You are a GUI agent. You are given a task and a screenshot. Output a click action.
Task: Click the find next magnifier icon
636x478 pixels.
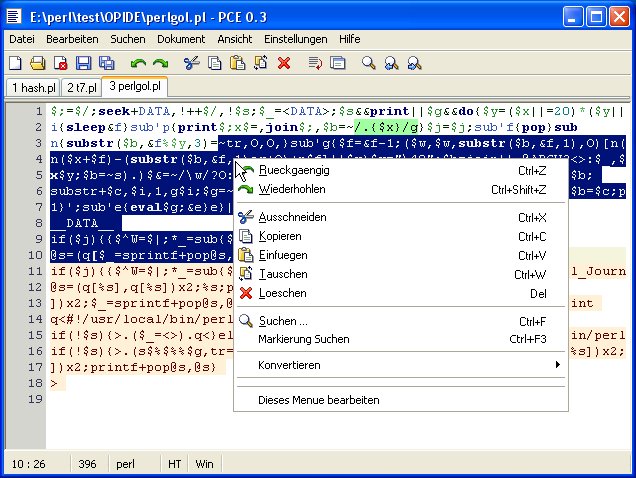tap(414, 63)
